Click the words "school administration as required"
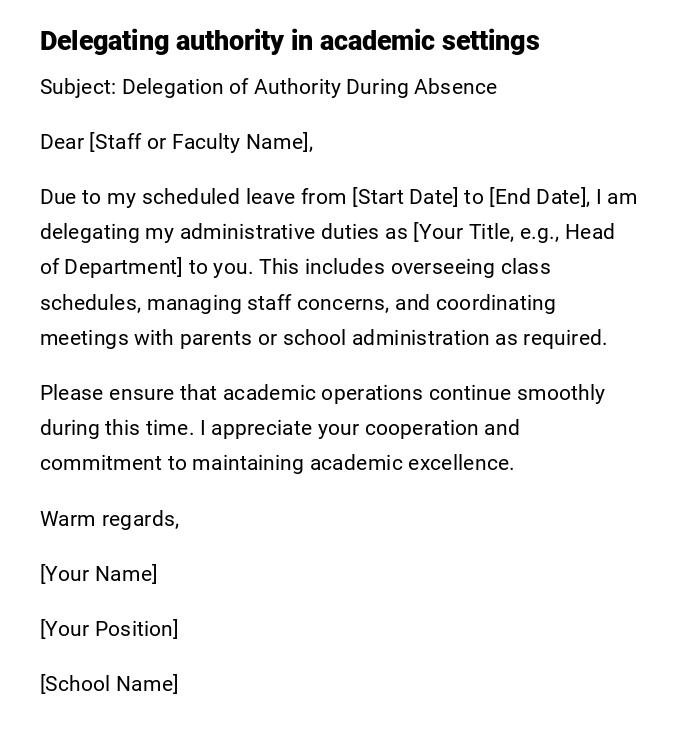 [444, 338]
